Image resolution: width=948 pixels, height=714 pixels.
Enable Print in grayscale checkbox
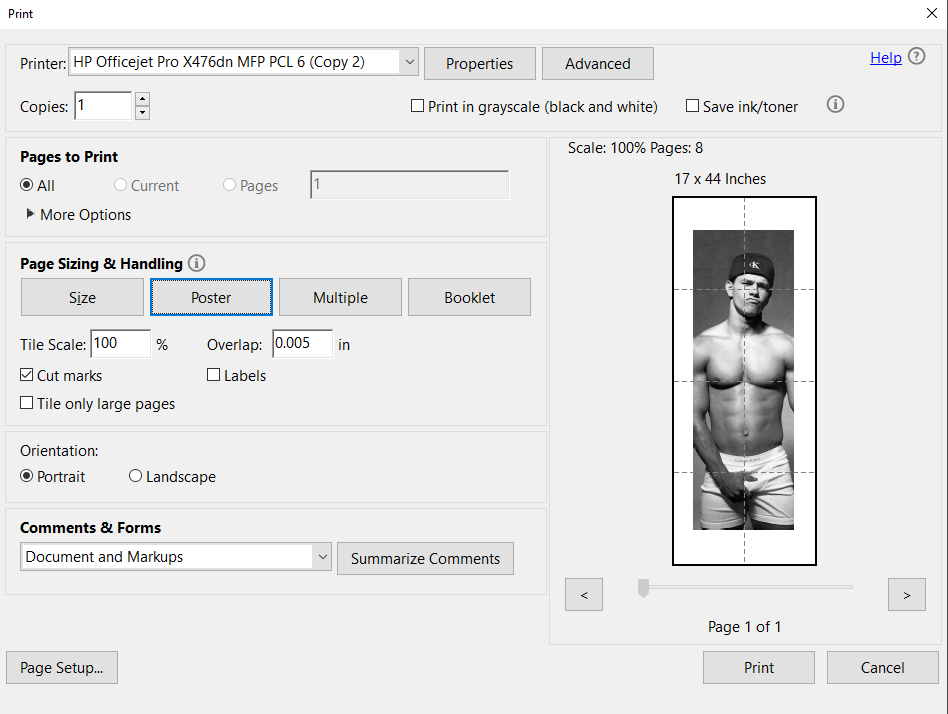(x=418, y=106)
